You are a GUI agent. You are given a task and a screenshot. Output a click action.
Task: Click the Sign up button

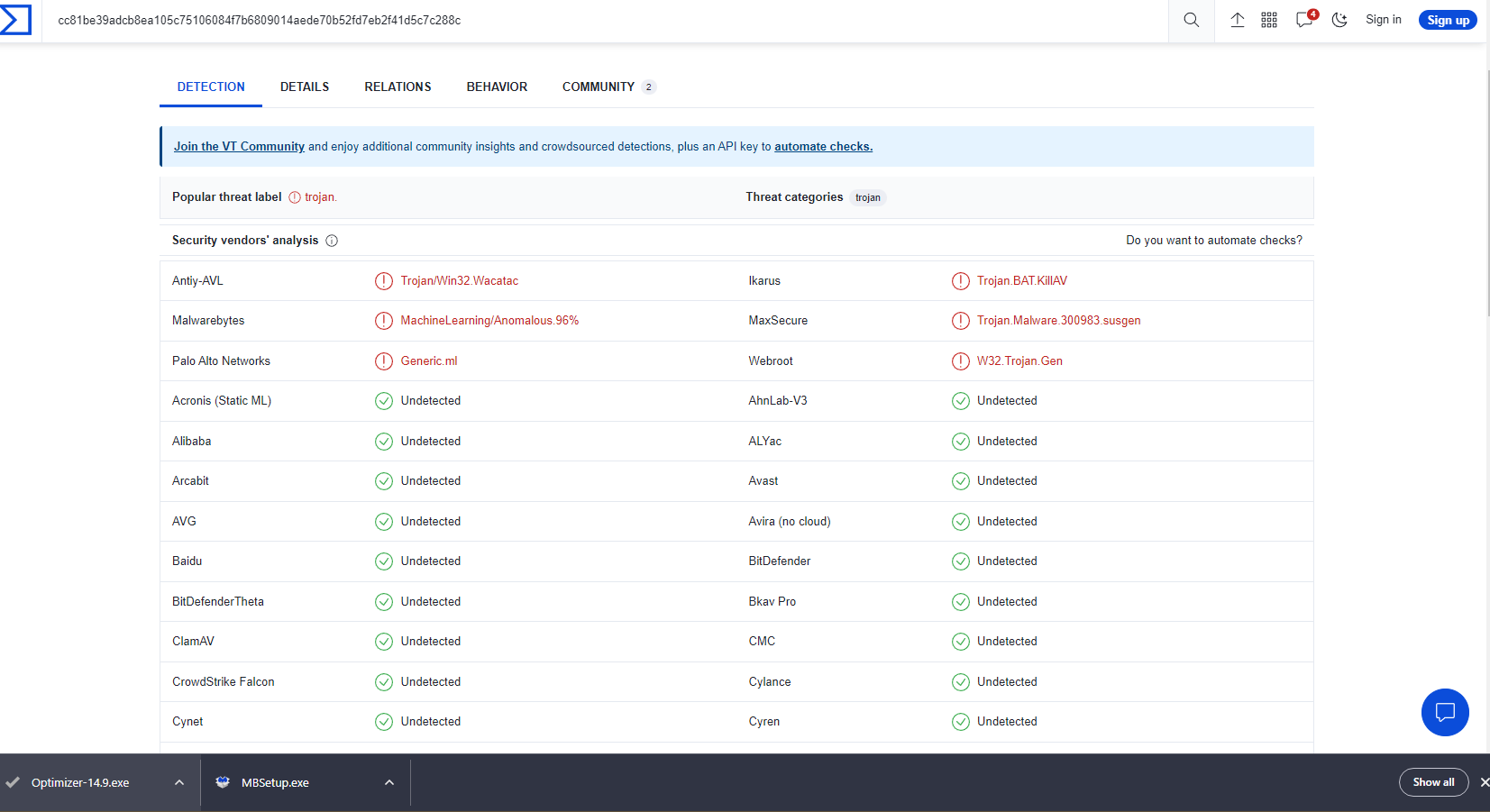click(1447, 19)
